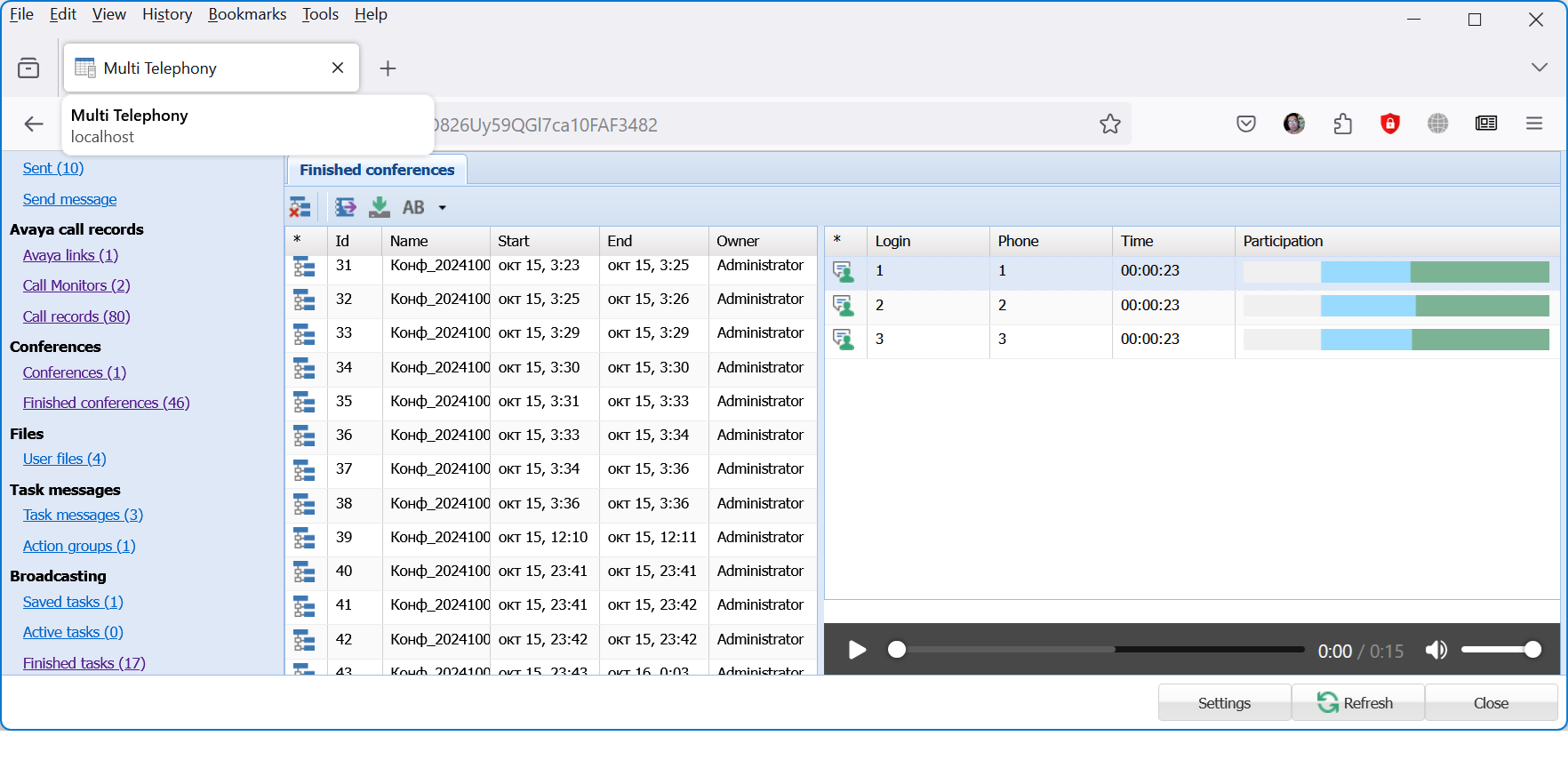Viewport: 1568px width, 768px height.
Task: Click the notebook export arrow icon
Action: (345, 208)
